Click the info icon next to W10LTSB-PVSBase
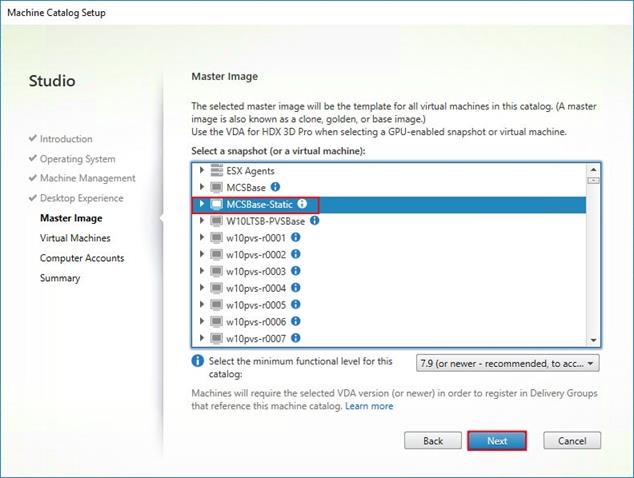Screen dimensions: 634x478 (x=314, y=220)
